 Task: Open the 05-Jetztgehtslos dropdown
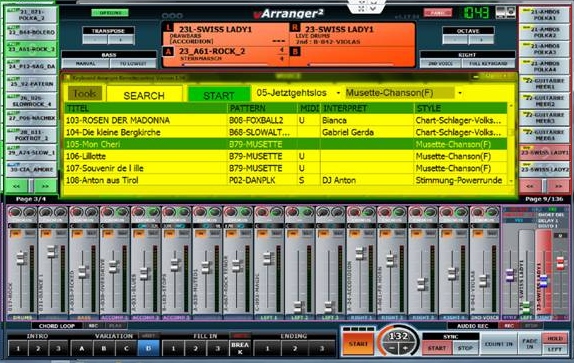pos(338,93)
